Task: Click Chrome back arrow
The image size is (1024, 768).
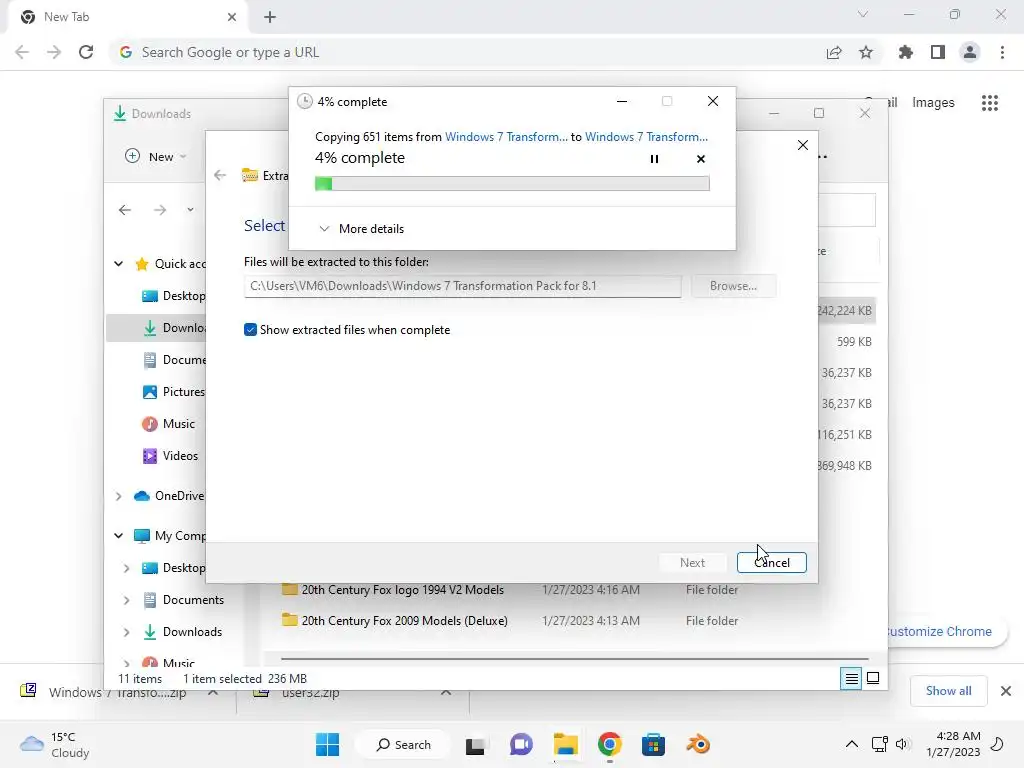Action: (22, 52)
